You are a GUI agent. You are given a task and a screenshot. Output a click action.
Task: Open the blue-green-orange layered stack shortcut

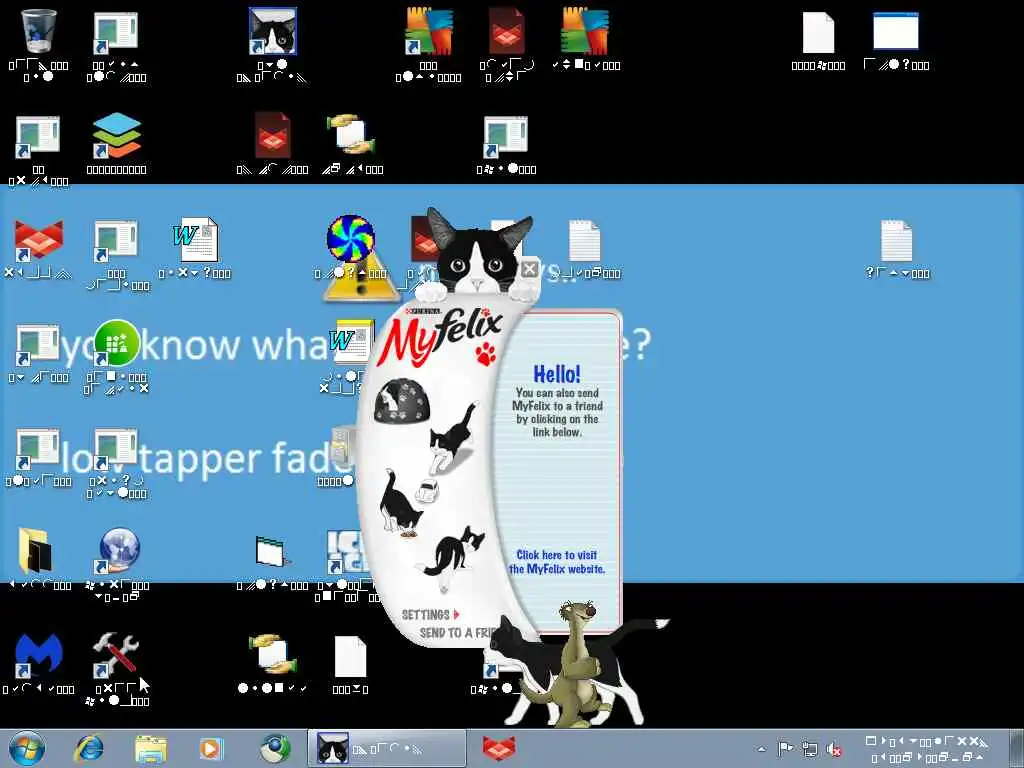pyautogui.click(x=116, y=136)
